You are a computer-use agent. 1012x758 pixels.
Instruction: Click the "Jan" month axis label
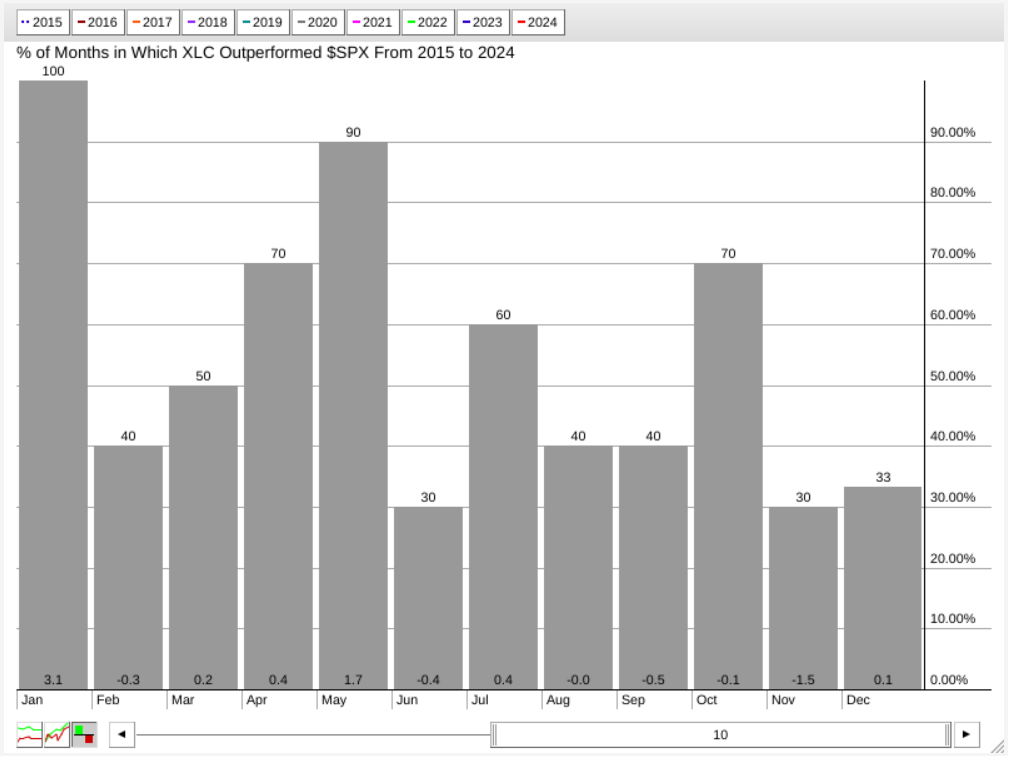click(x=32, y=702)
